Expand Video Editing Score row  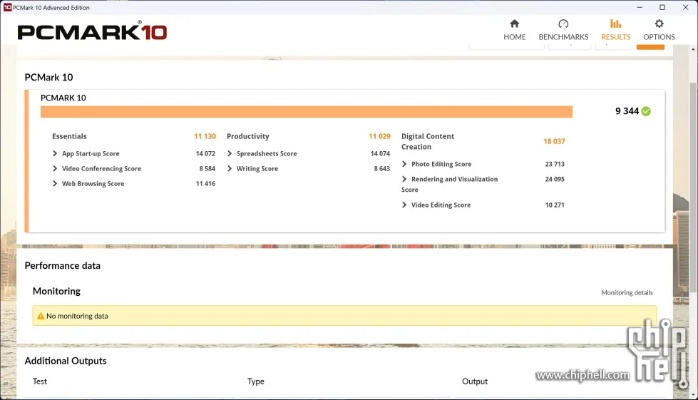(x=405, y=205)
